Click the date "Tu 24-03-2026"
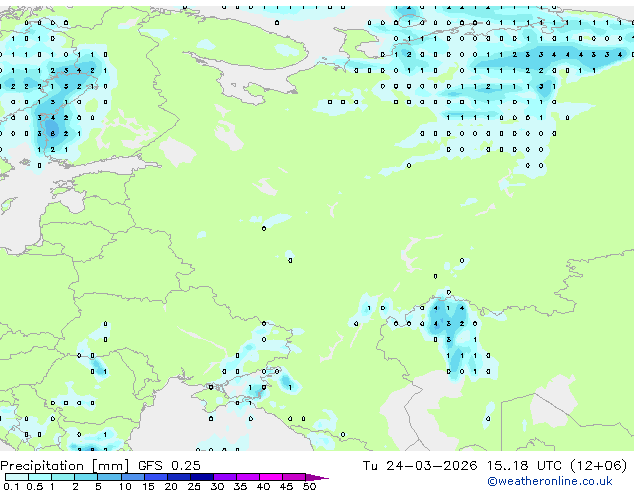The height and width of the screenshot is (490, 634). 420,466
